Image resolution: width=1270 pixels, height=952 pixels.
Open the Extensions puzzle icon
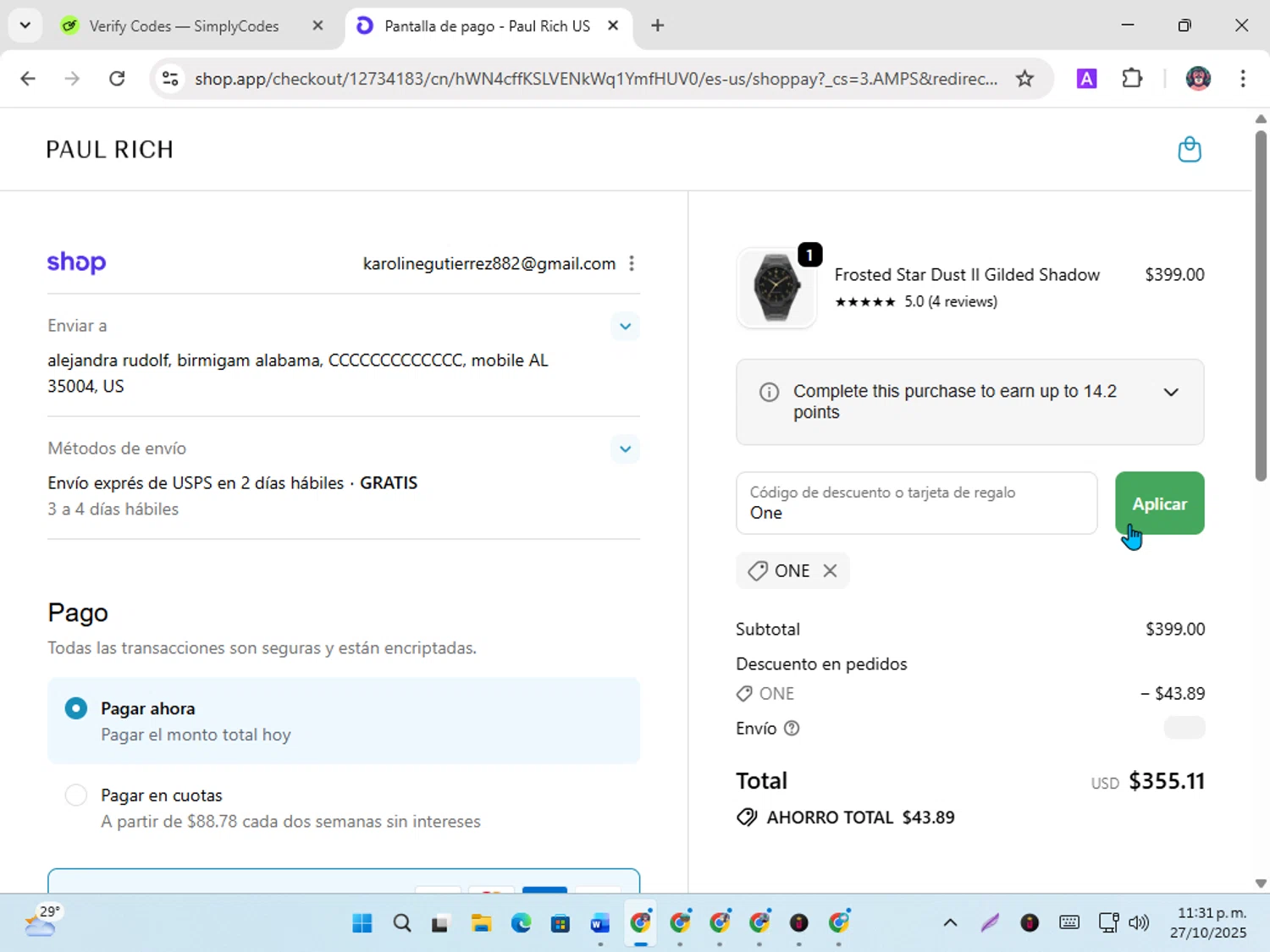click(x=1132, y=79)
